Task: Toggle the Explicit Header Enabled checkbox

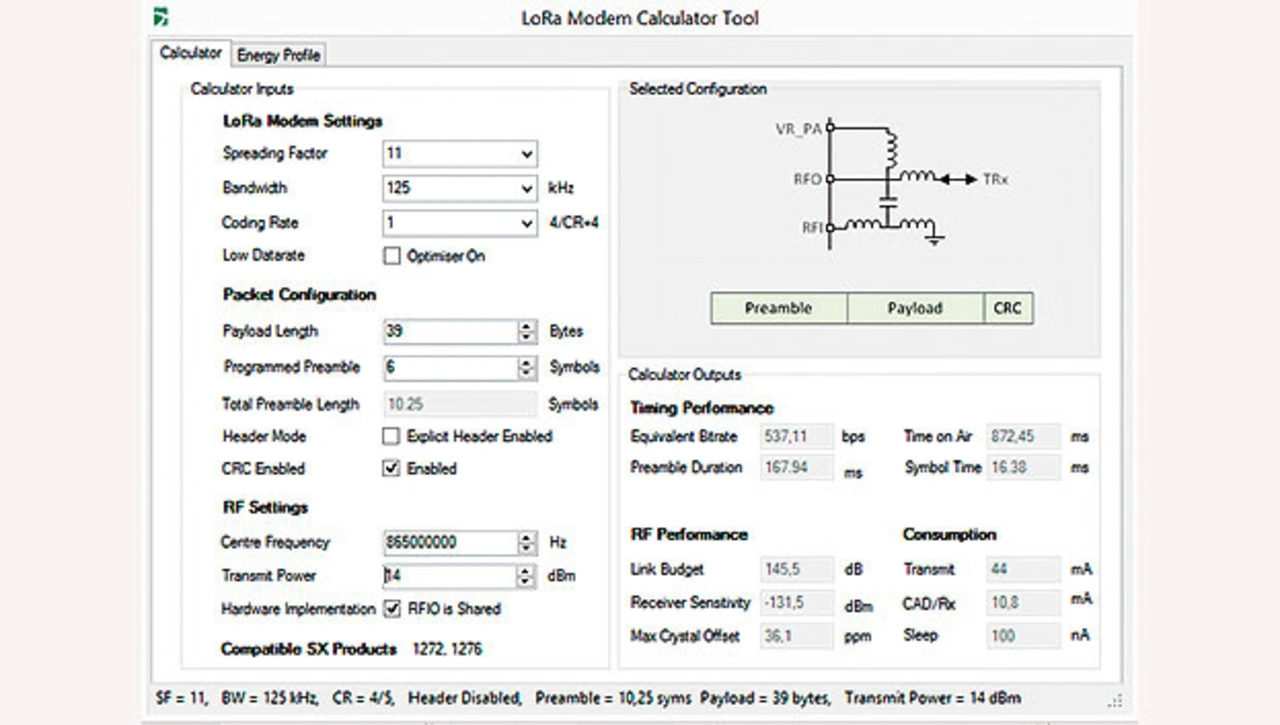Action: coord(392,436)
